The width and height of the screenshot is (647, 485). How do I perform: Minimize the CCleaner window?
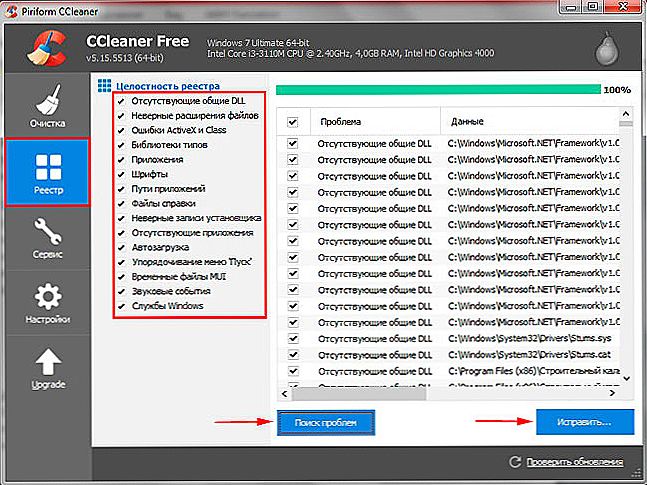(571, 6)
